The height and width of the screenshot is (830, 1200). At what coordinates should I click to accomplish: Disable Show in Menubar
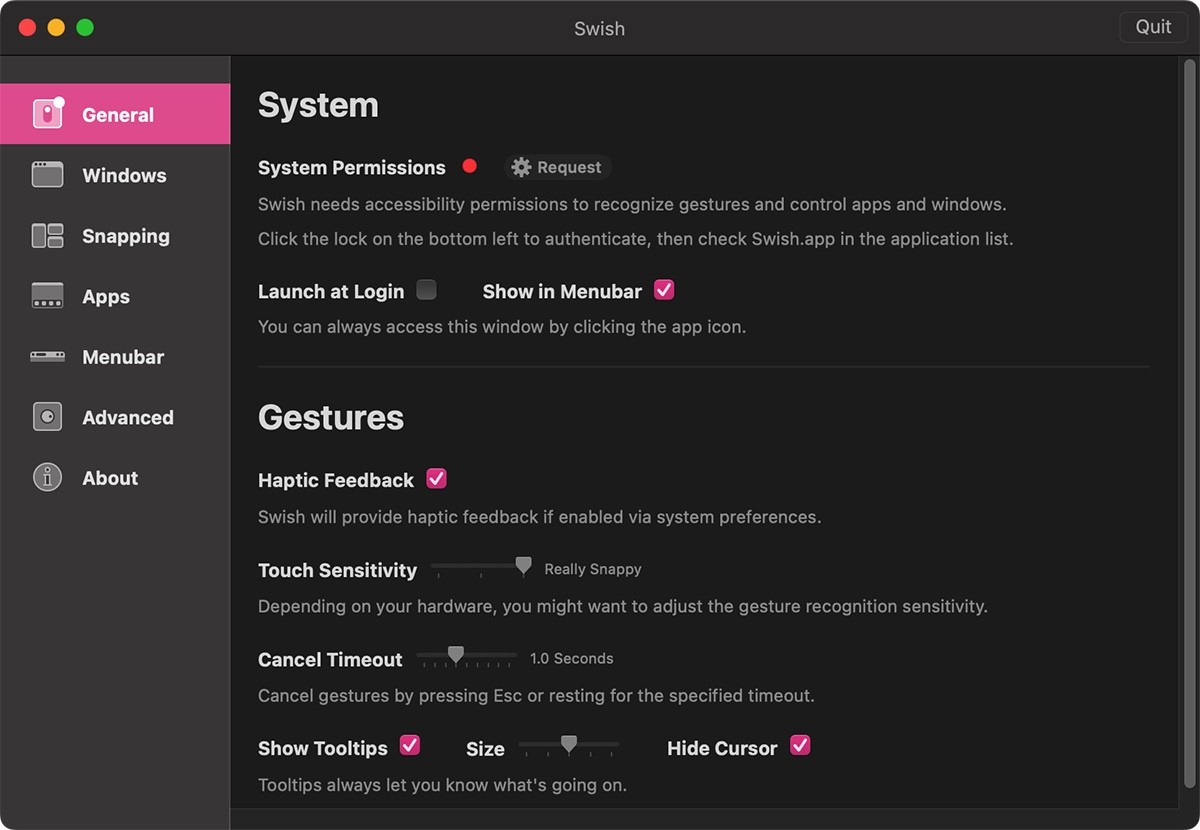click(664, 289)
